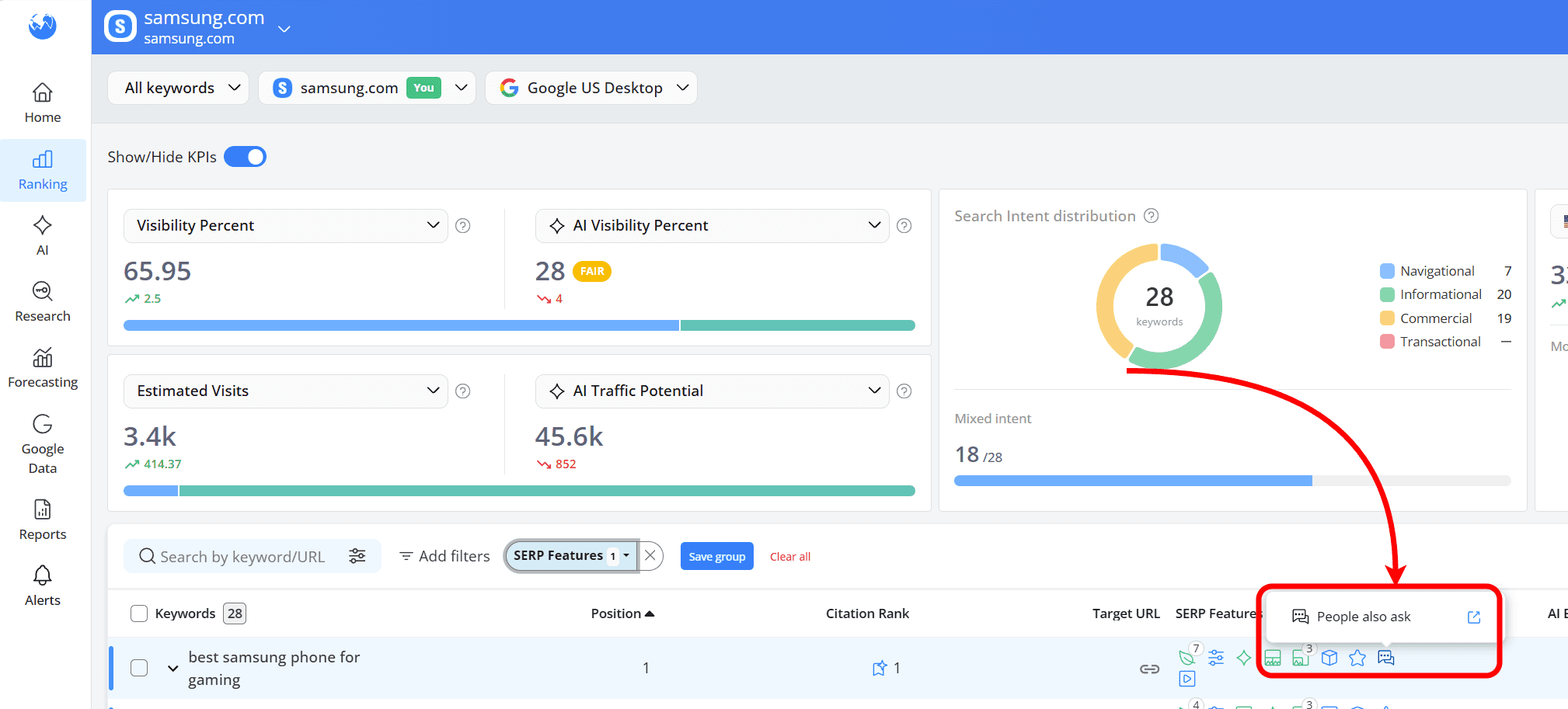The width and height of the screenshot is (1568, 709).
Task: Click the Clear all link
Action: click(x=789, y=556)
